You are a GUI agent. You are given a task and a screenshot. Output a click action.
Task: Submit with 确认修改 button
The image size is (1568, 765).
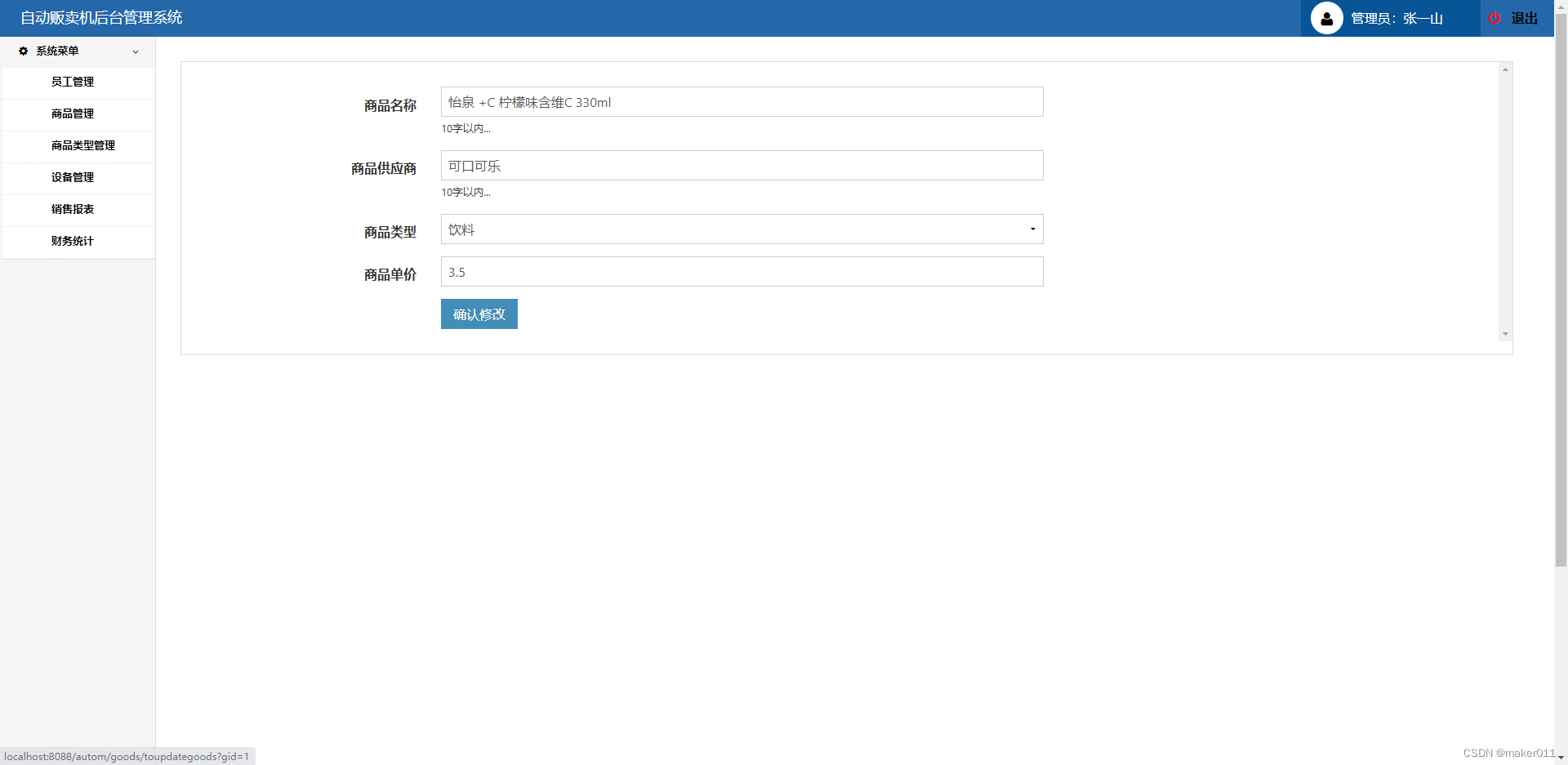coord(479,314)
